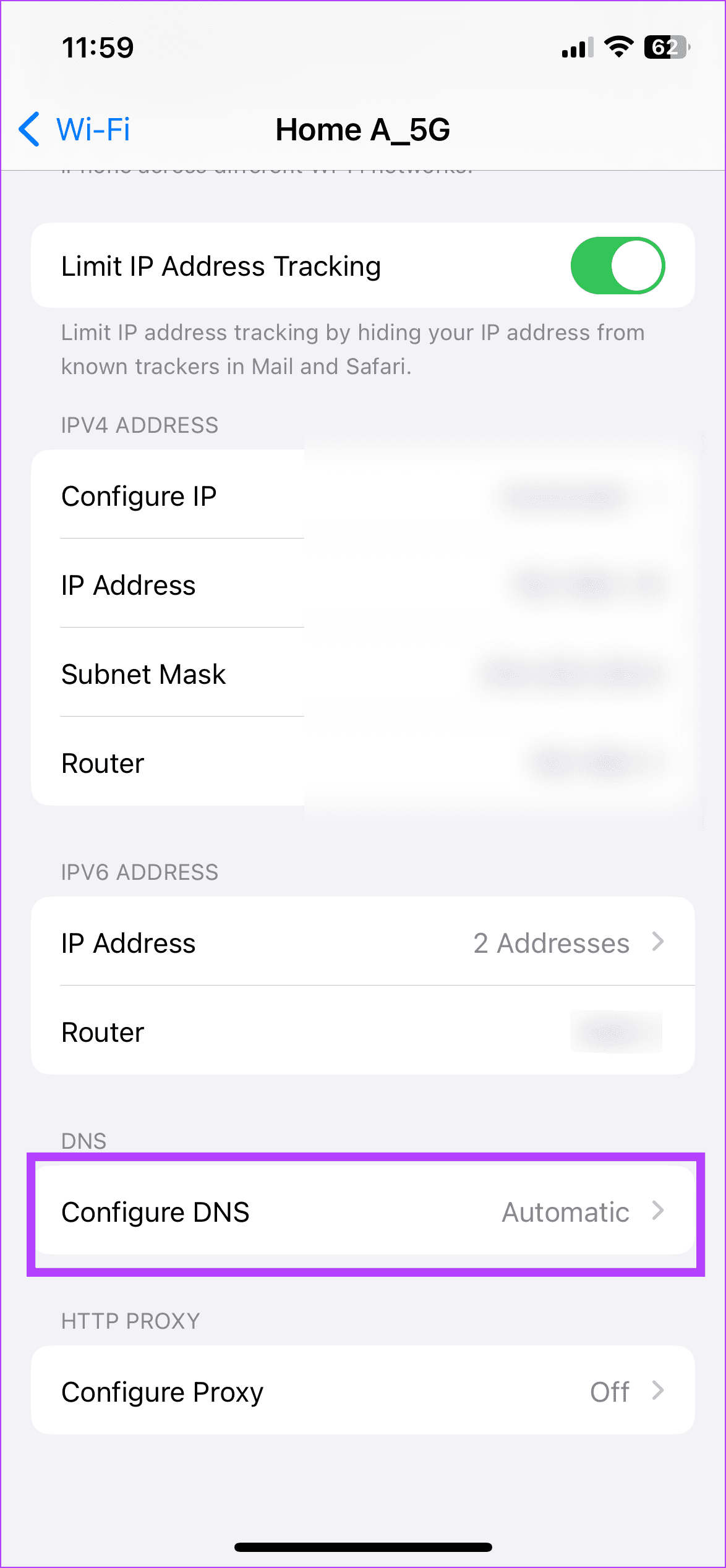
Task: Select the chevron beside Configure DNS
Action: pyautogui.click(x=658, y=1212)
